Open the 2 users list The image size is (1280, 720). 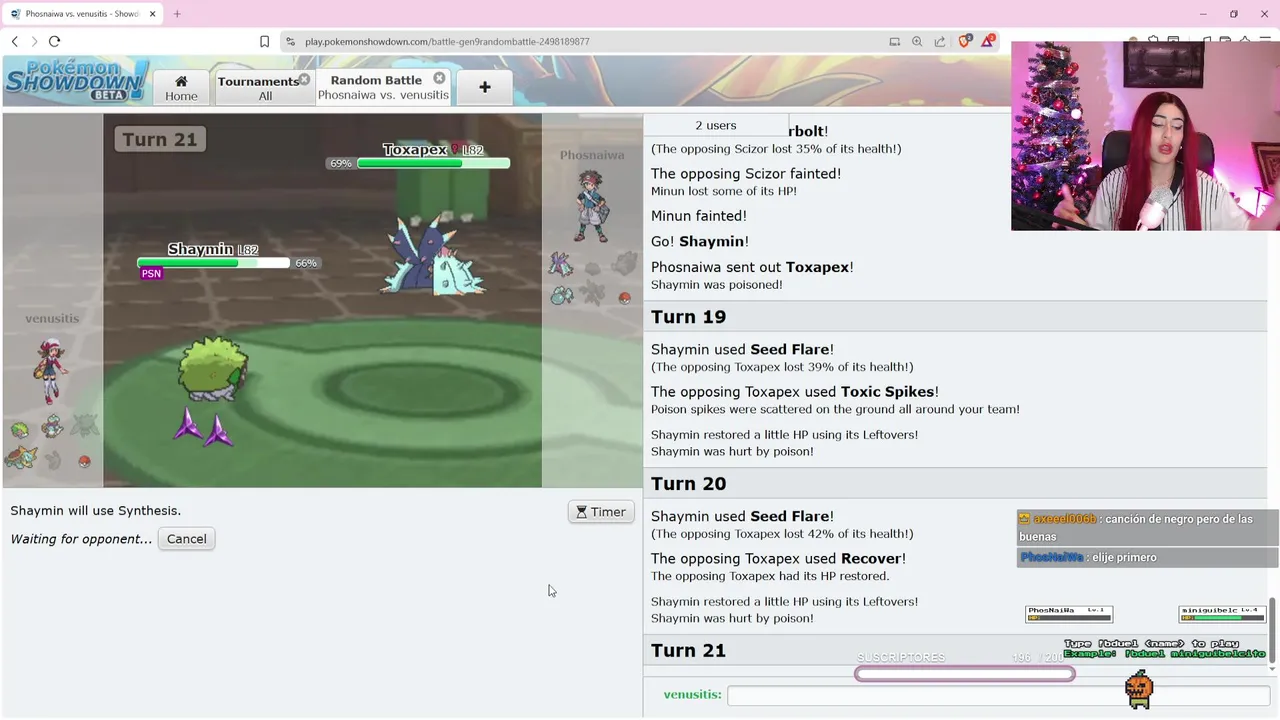[x=716, y=125]
